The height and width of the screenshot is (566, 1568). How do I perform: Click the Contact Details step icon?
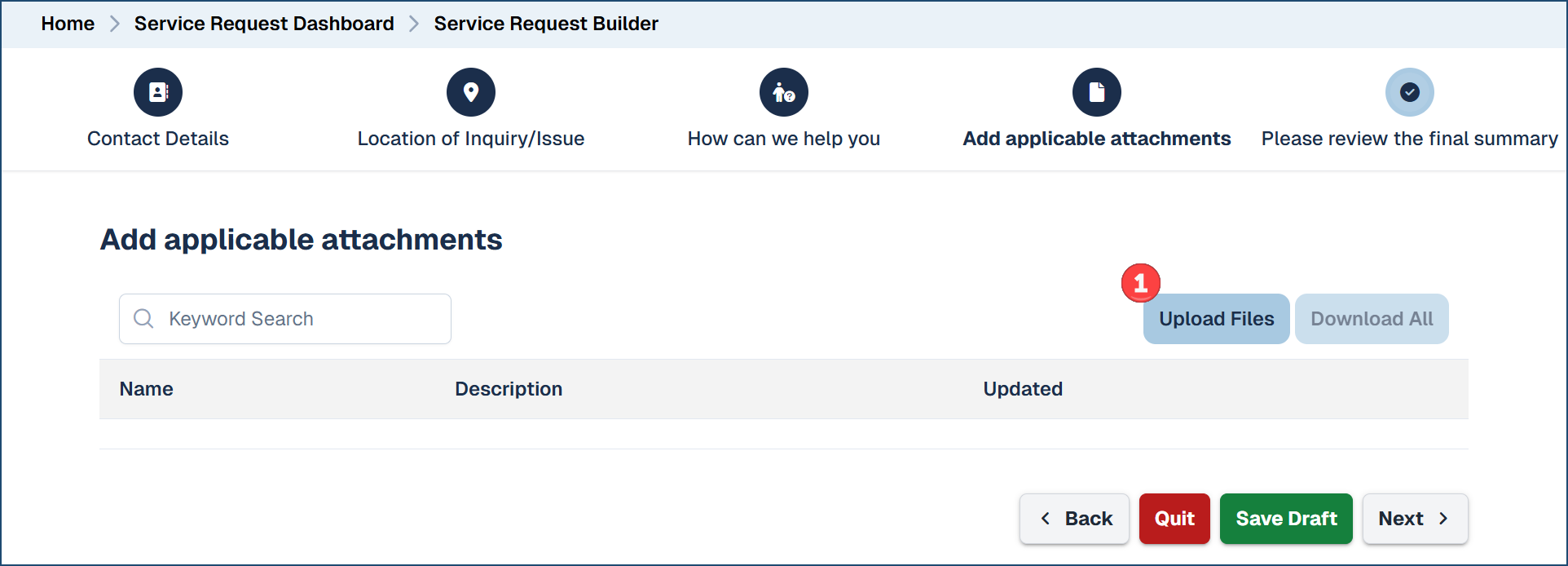click(x=158, y=92)
